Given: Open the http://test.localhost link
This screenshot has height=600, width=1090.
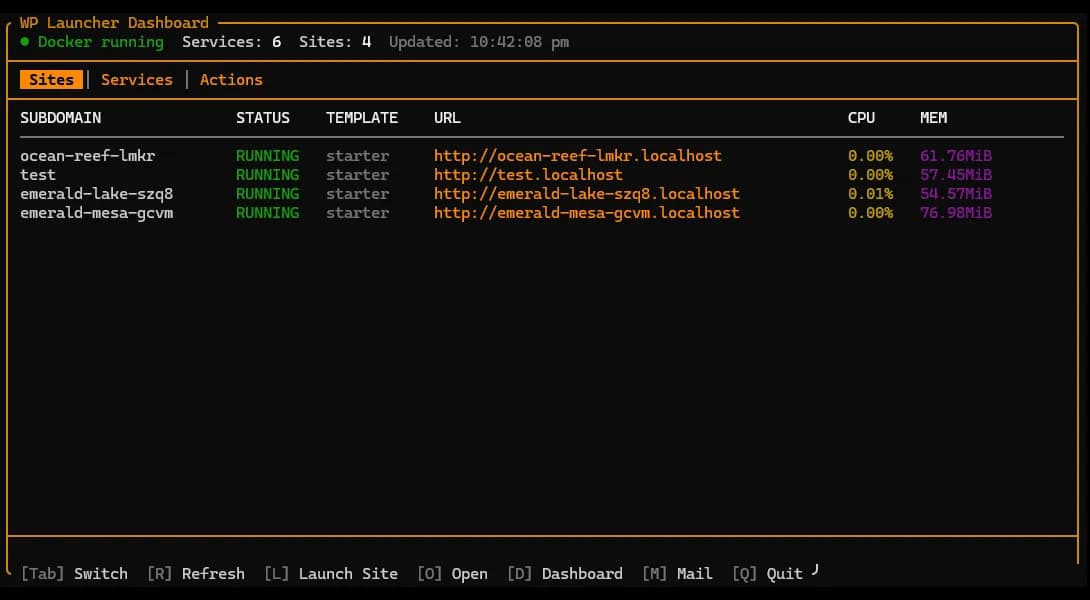Looking at the screenshot, I should coord(528,175).
